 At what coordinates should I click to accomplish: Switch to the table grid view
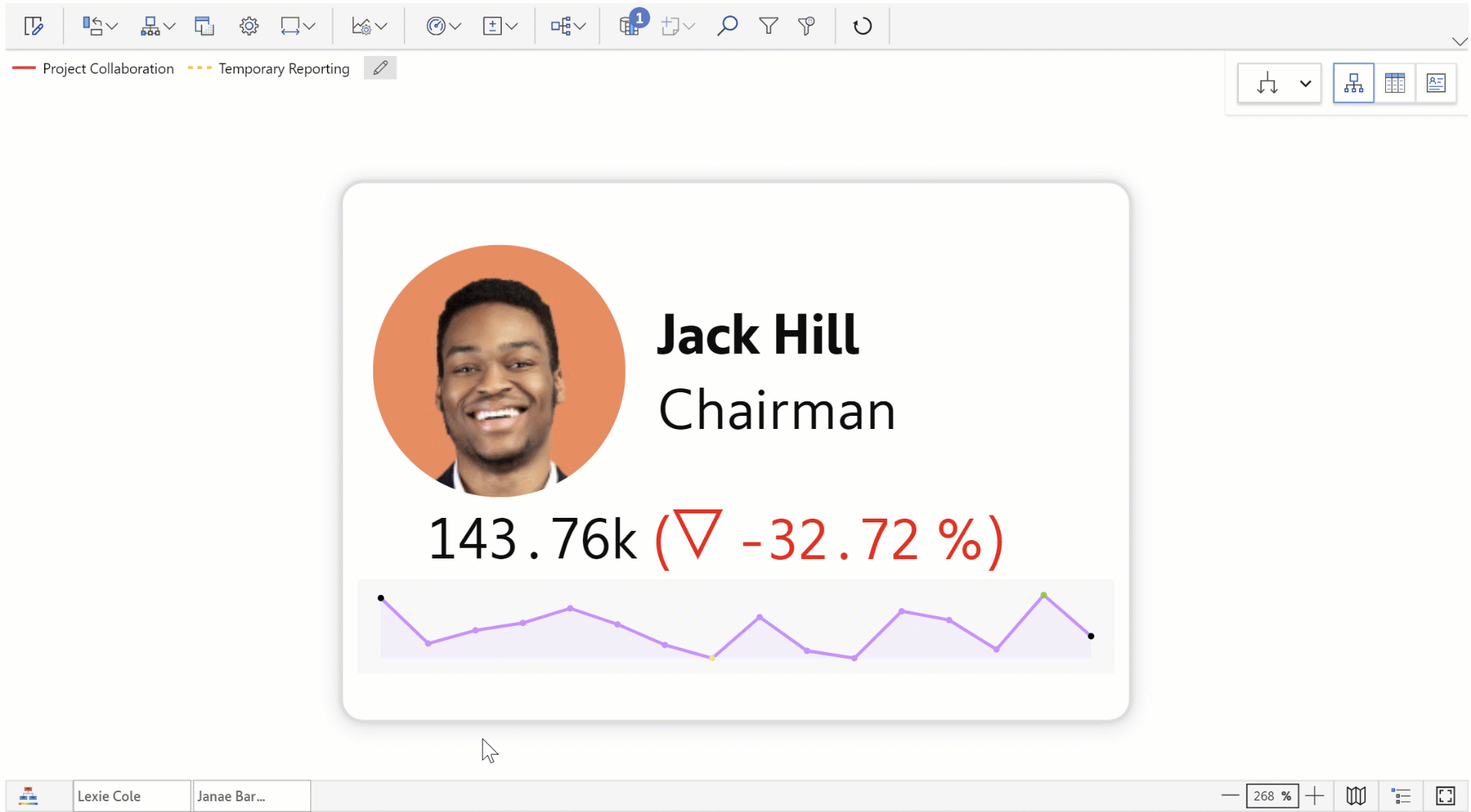(1394, 83)
